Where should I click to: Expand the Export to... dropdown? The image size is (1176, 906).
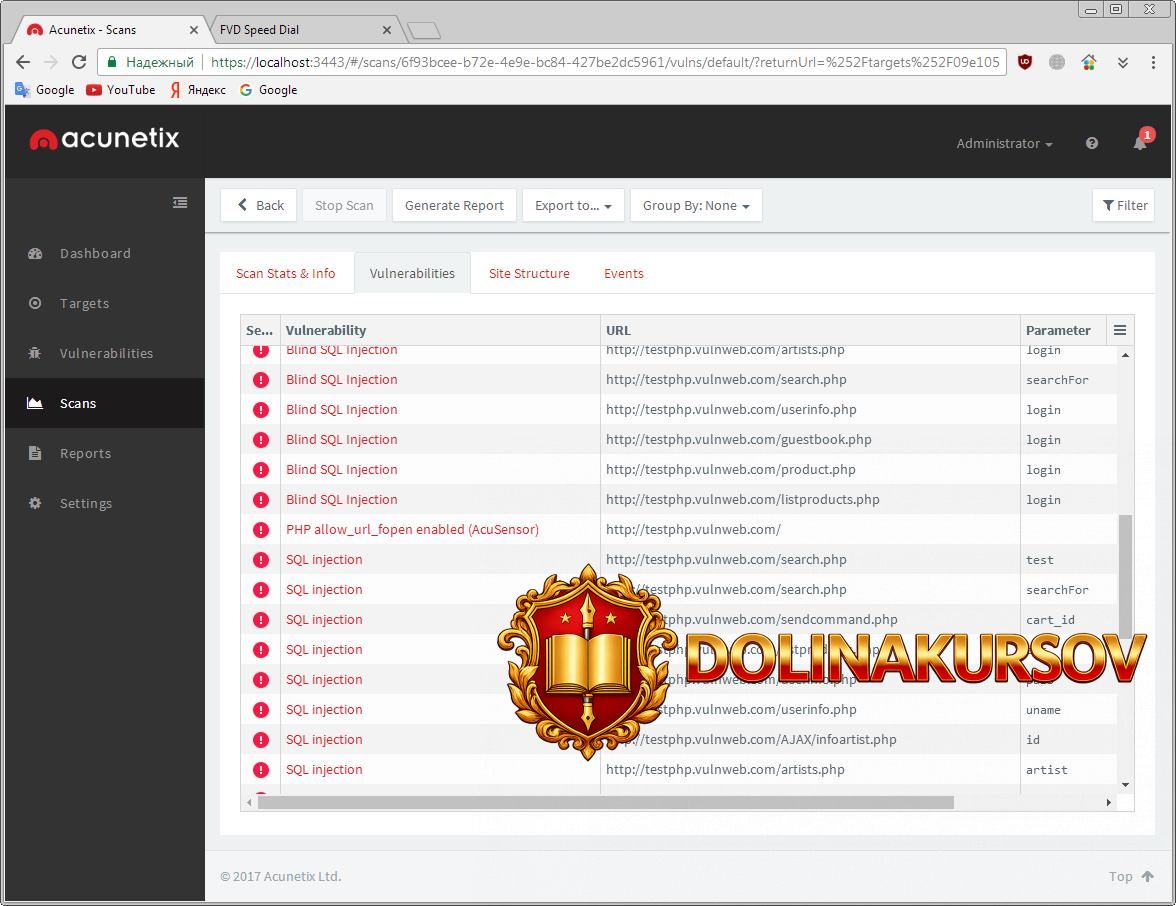point(573,205)
